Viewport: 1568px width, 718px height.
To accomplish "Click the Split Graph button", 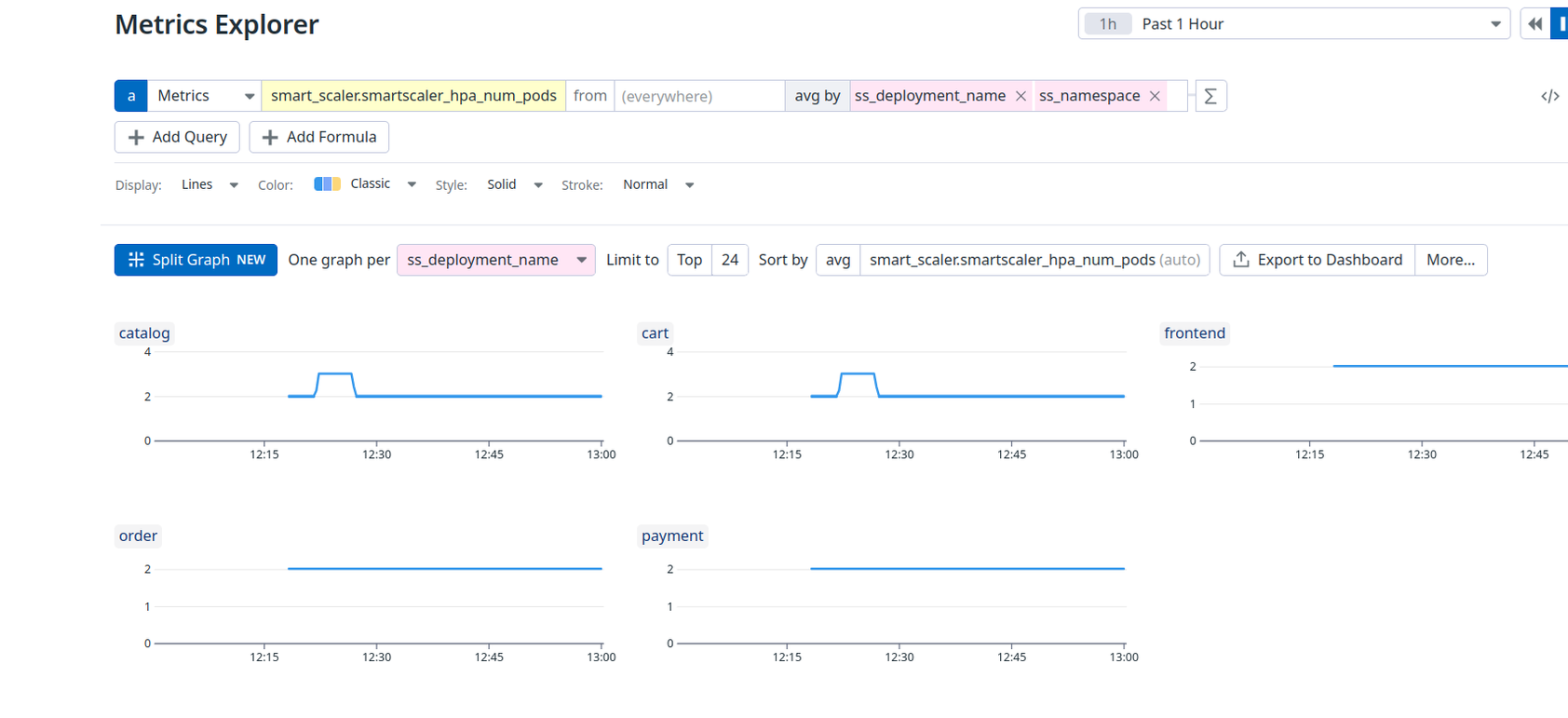I will click(x=196, y=260).
